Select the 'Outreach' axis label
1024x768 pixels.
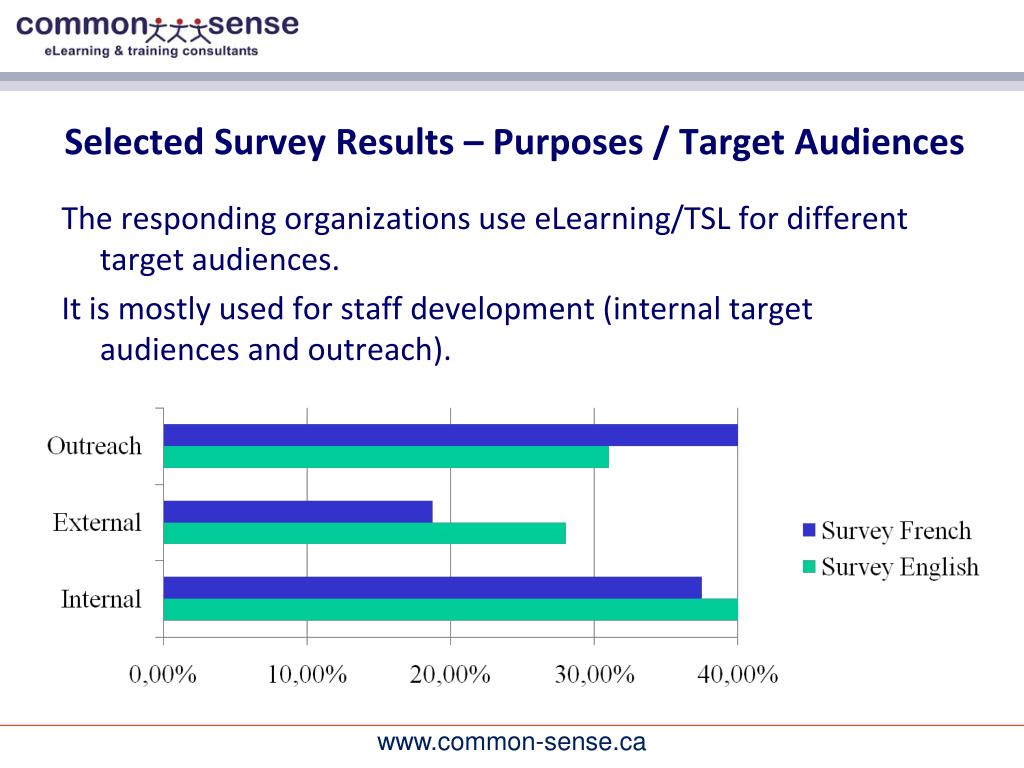94,446
